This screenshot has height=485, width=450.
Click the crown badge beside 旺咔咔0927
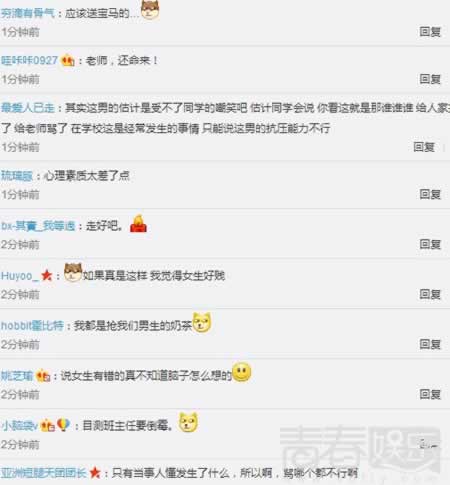pyautogui.click(x=68, y=60)
